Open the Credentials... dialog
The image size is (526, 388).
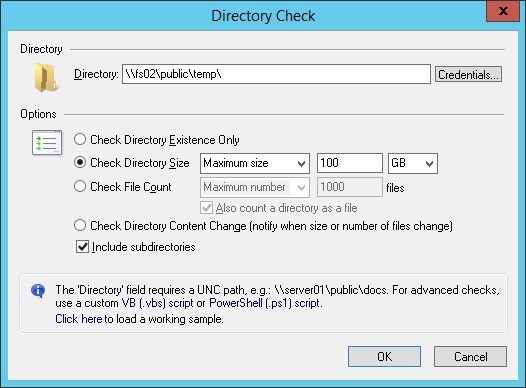[x=468, y=74]
